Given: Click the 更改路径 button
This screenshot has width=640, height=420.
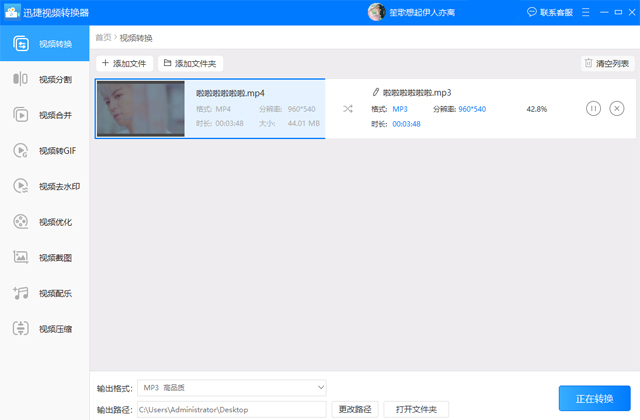Looking at the screenshot, I should pos(355,409).
